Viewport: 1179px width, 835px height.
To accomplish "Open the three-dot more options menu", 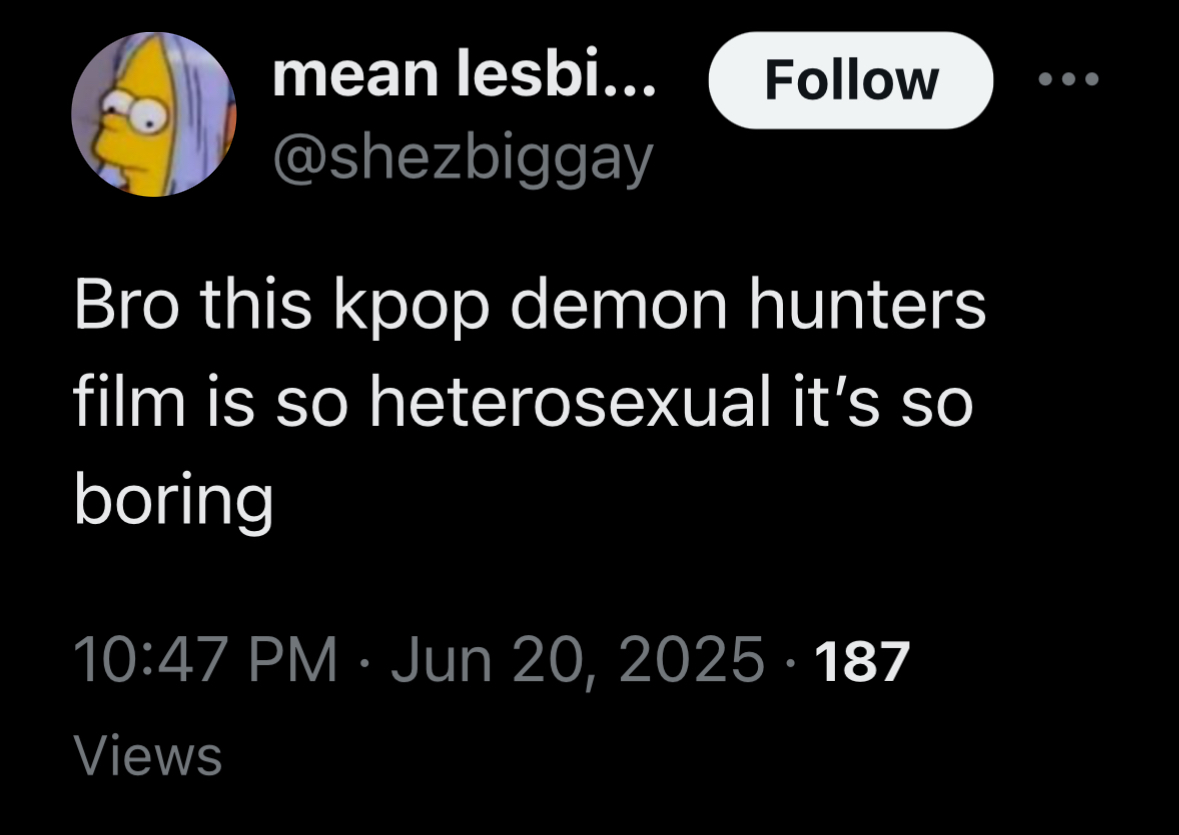I will pyautogui.click(x=1068, y=78).
